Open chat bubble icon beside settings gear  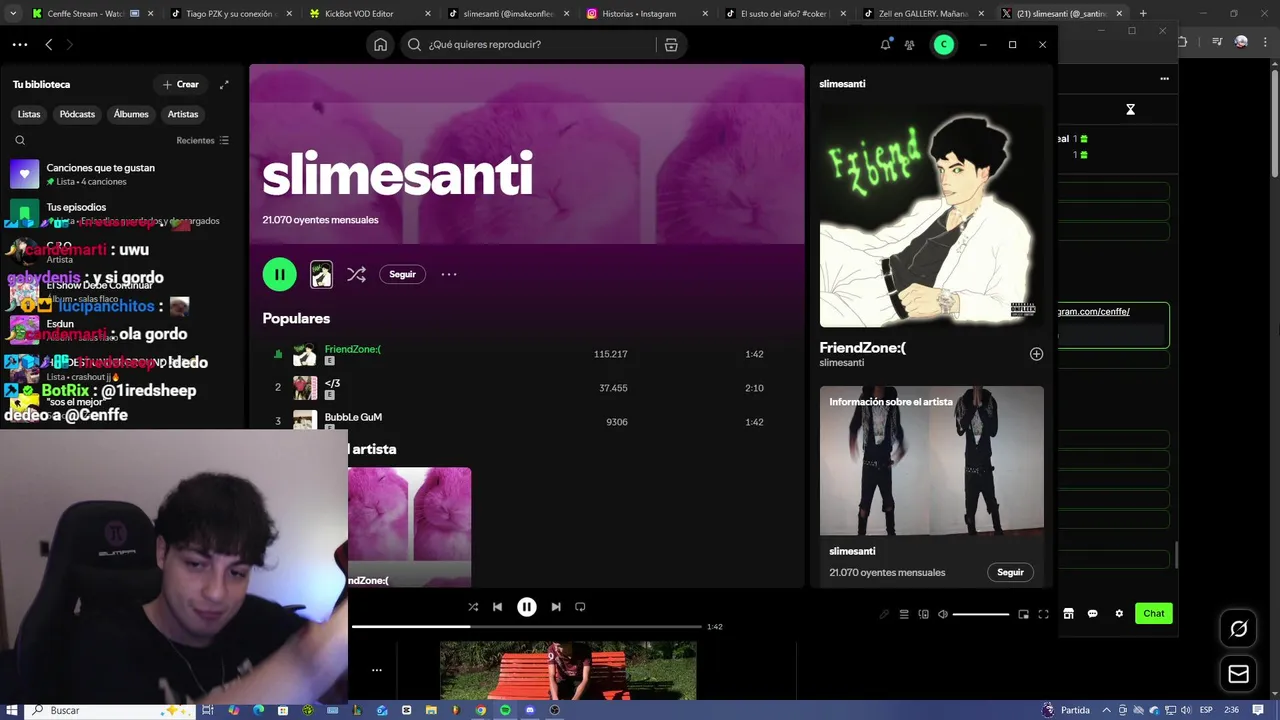1092,613
